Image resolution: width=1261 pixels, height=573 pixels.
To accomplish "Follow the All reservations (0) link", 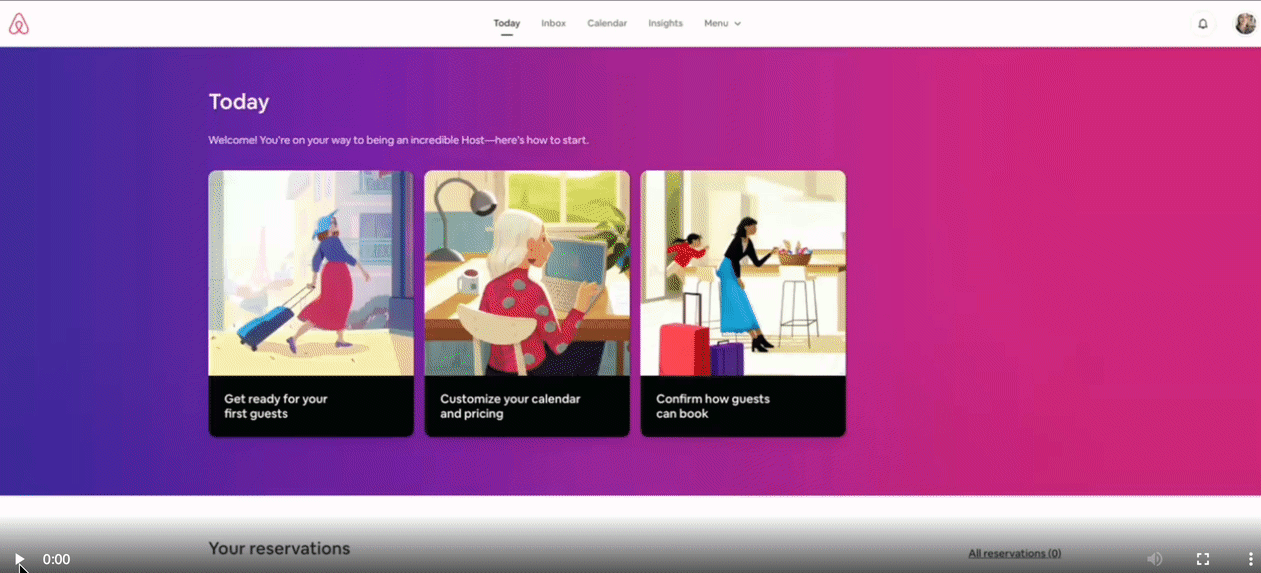I will coord(1014,553).
